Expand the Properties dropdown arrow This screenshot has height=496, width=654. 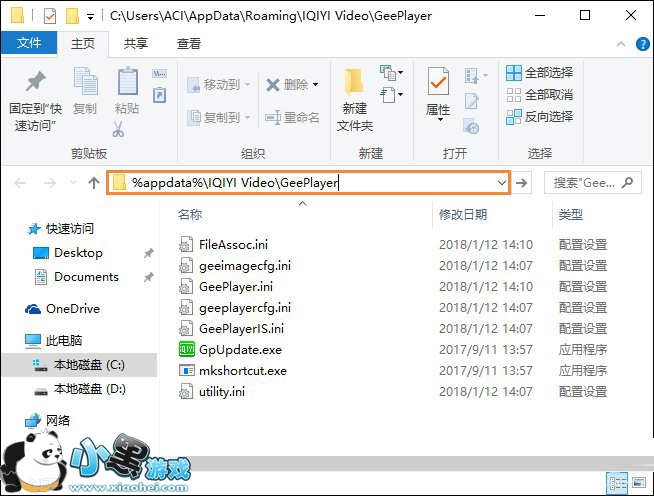[440, 120]
